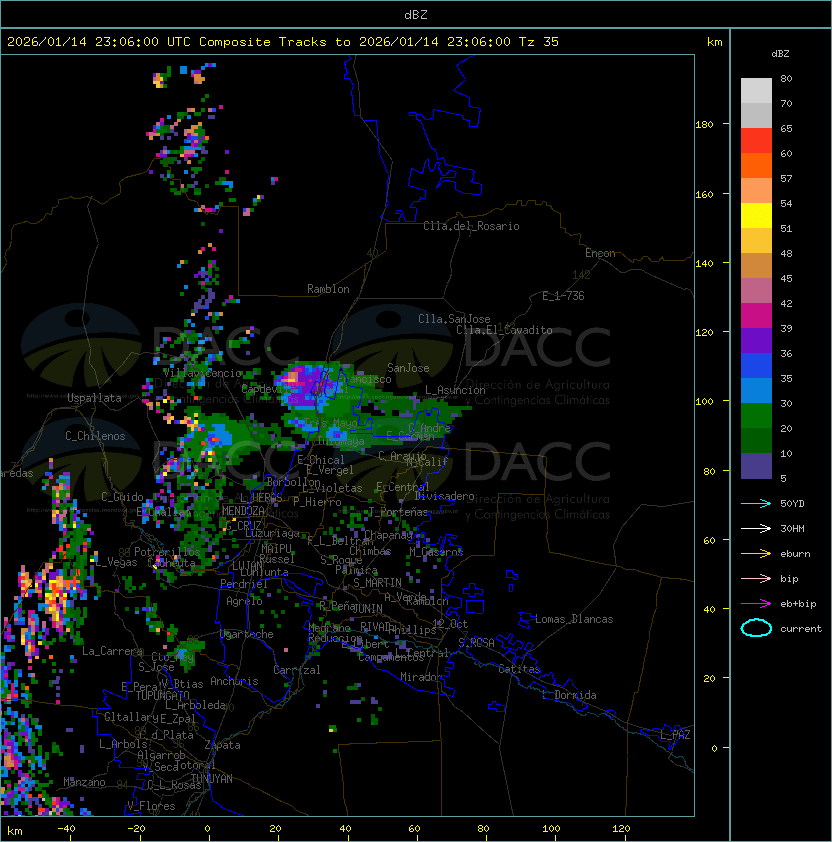Click the cyan 50YD arrow in legend
The image size is (832, 842).
point(756,503)
